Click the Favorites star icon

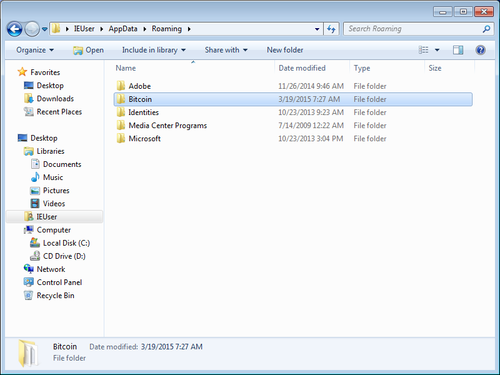point(22,72)
